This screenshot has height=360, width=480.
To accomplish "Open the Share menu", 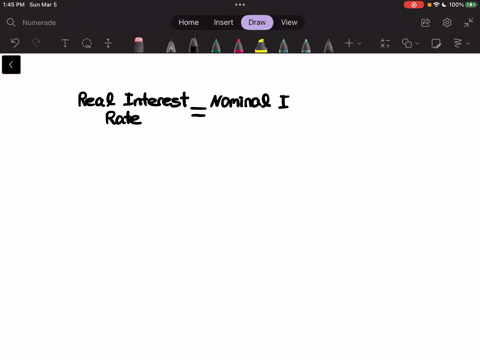I will coord(426,23).
